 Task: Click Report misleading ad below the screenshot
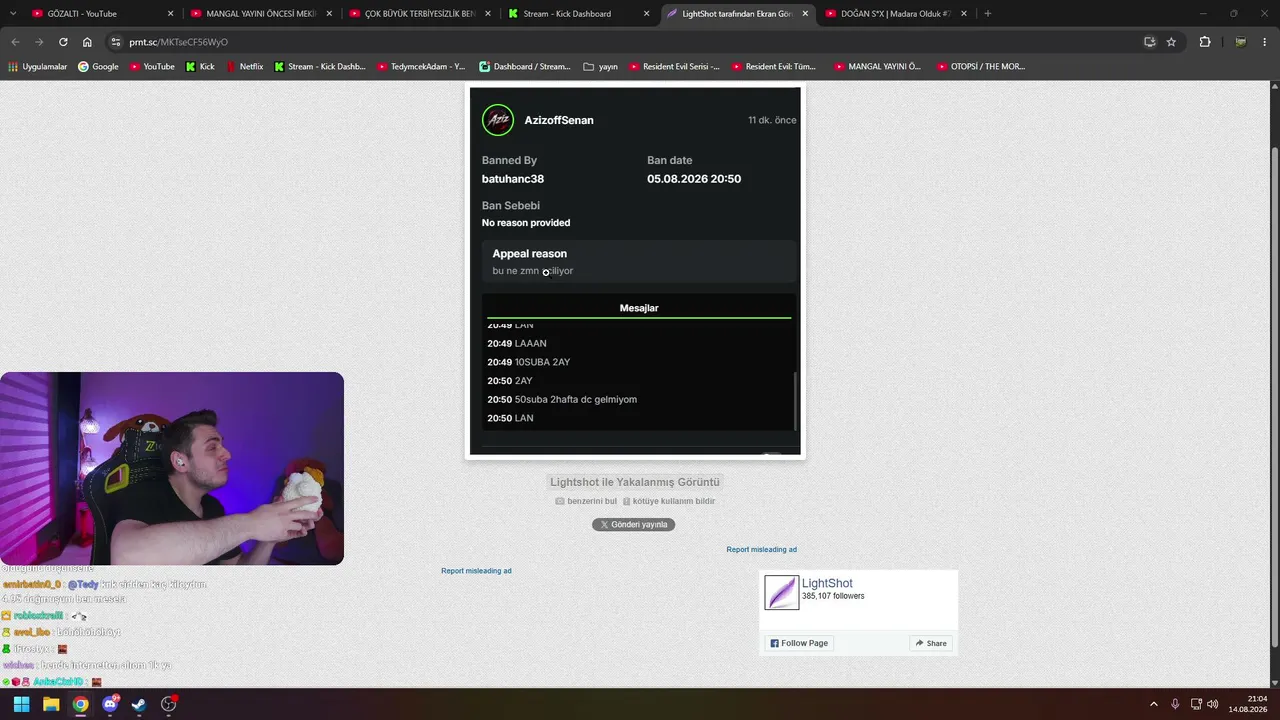(476, 571)
